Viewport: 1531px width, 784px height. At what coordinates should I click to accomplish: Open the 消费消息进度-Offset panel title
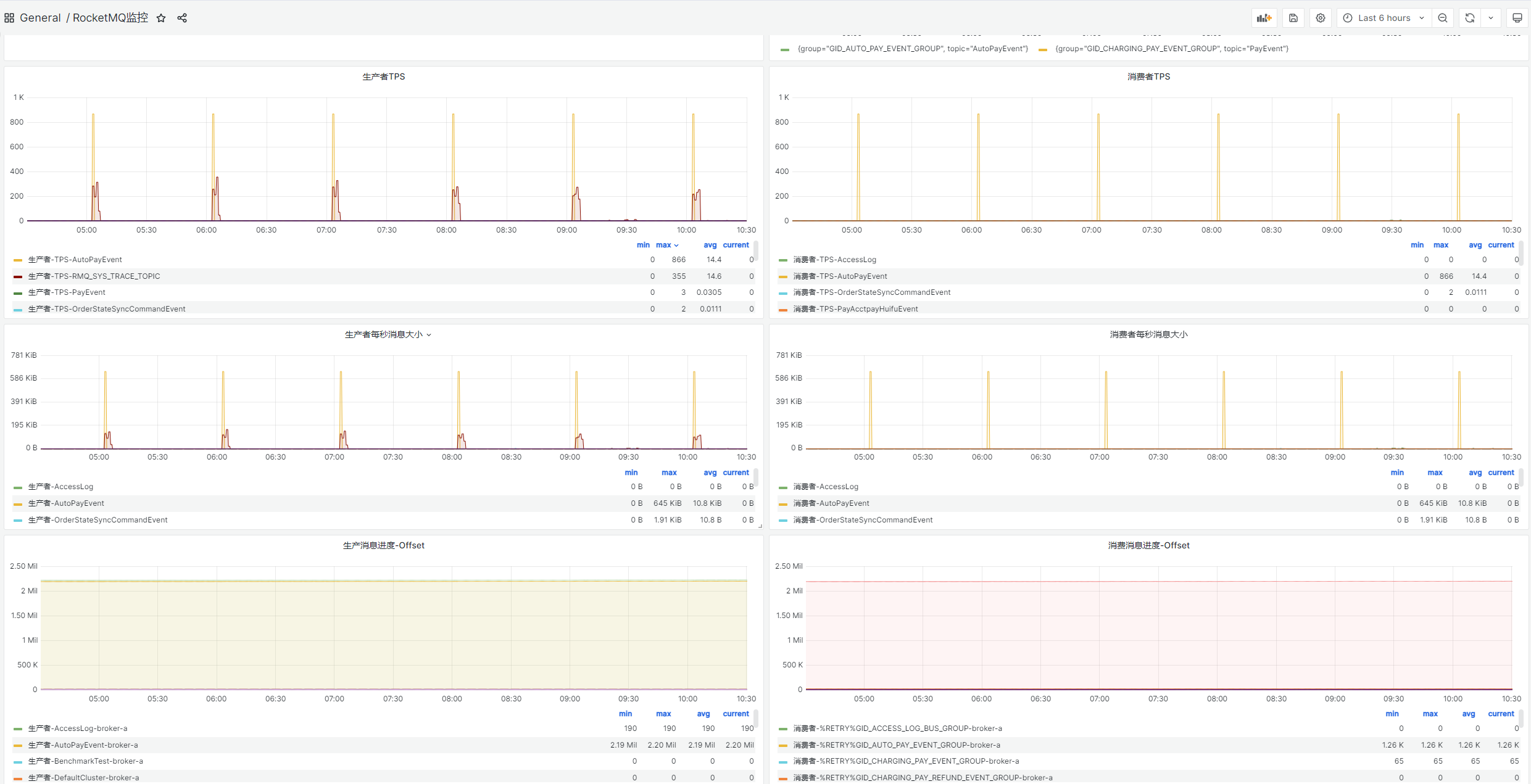point(1148,545)
